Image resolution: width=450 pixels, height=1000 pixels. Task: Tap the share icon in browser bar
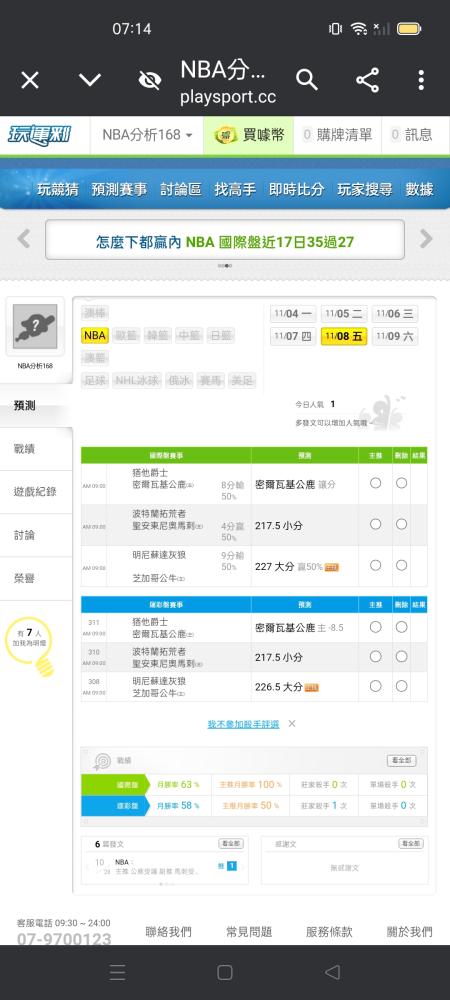click(367, 80)
